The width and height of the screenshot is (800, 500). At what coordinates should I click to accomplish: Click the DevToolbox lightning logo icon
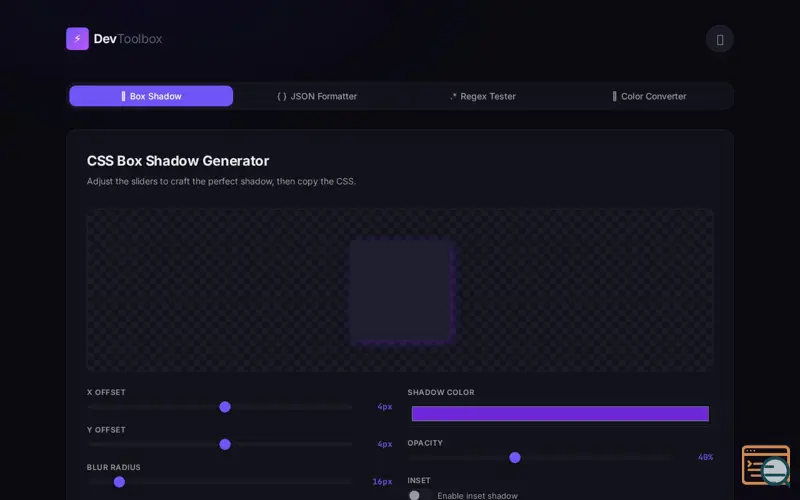click(77, 39)
